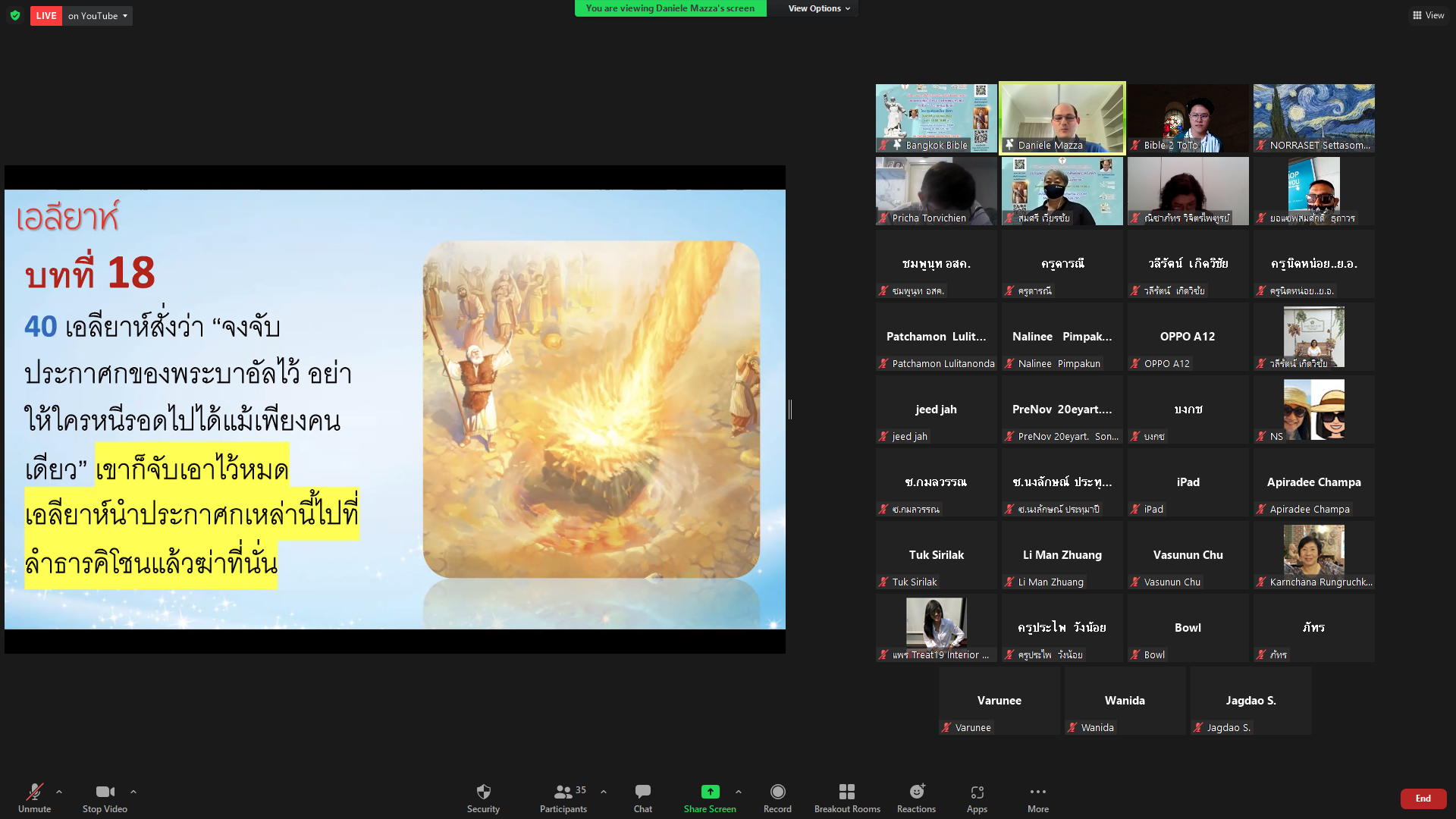Click muted mic icon on Vasunun Chu tile
The width and height of the screenshot is (1456, 819).
pos(1135,582)
